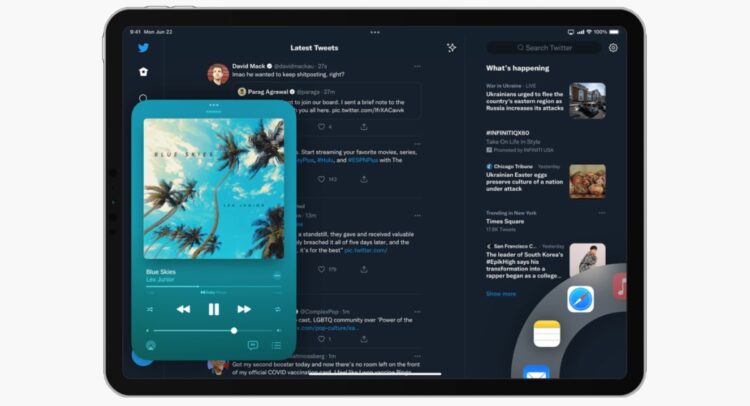Open Mail app from the dock
The image size is (750, 406).
click(536, 372)
